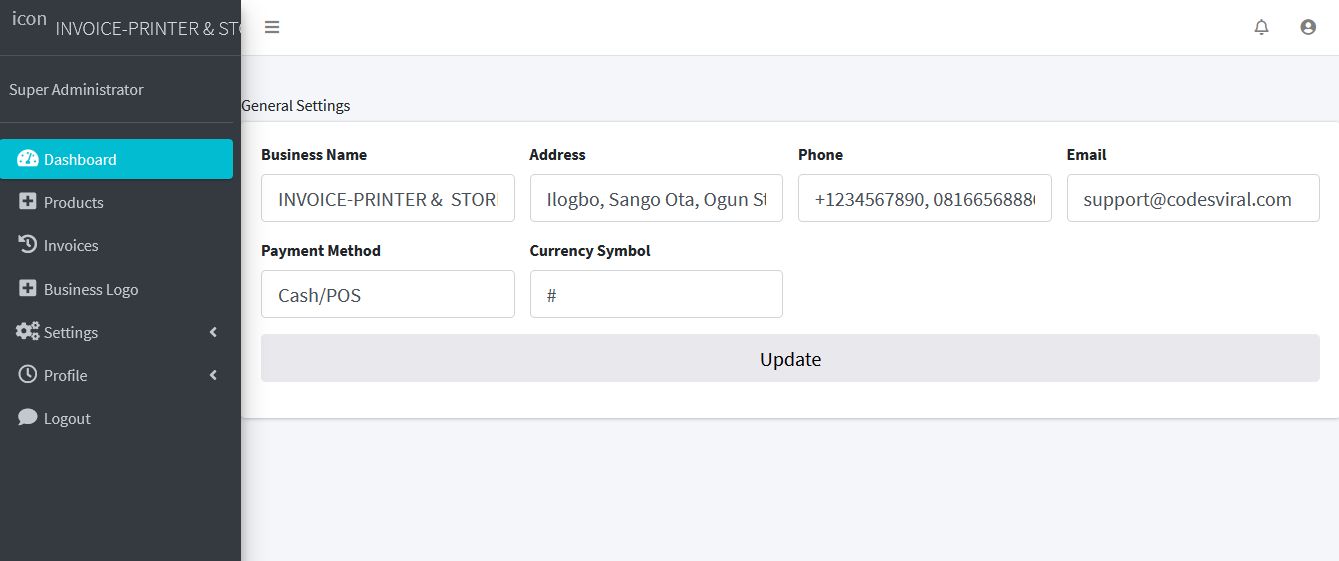Click the Business Logo plus icon
This screenshot has height=561, width=1339.
click(28, 289)
